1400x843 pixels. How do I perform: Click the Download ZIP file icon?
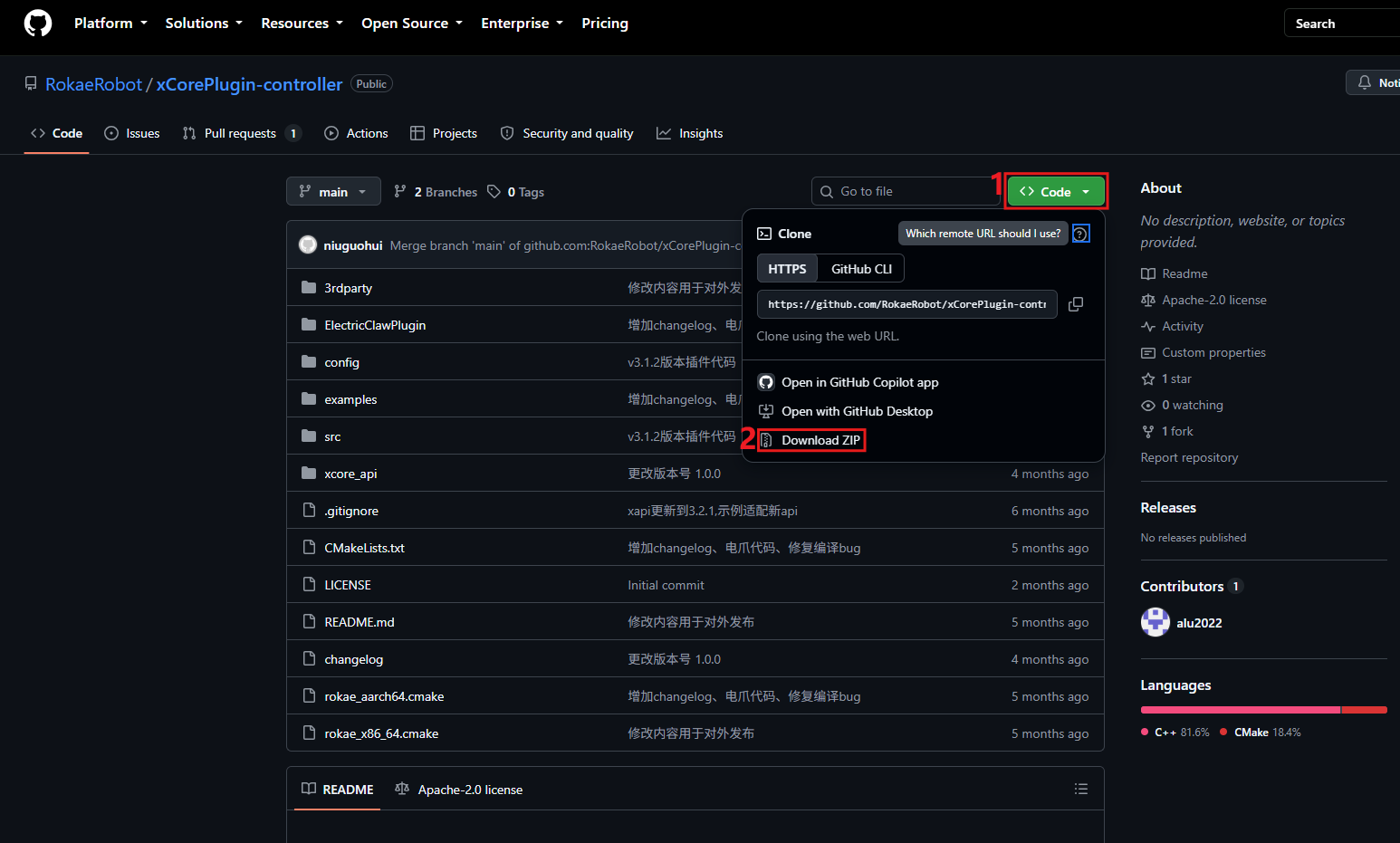[766, 440]
